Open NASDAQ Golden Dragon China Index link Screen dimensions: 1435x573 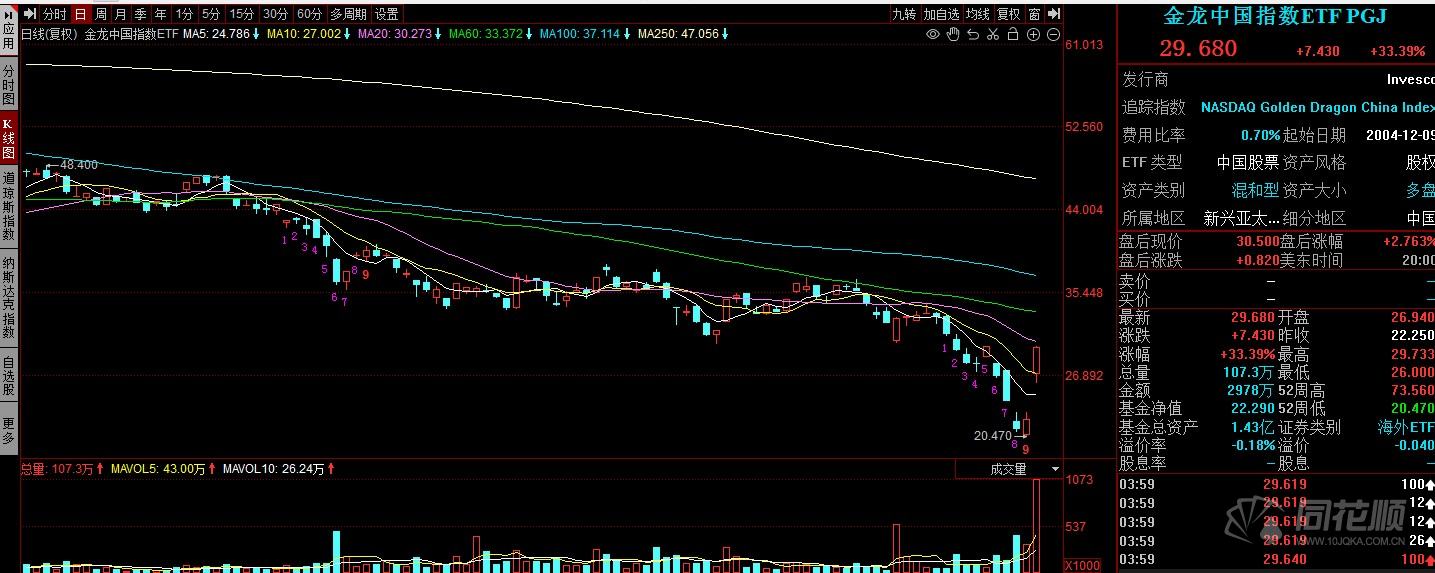point(1318,107)
